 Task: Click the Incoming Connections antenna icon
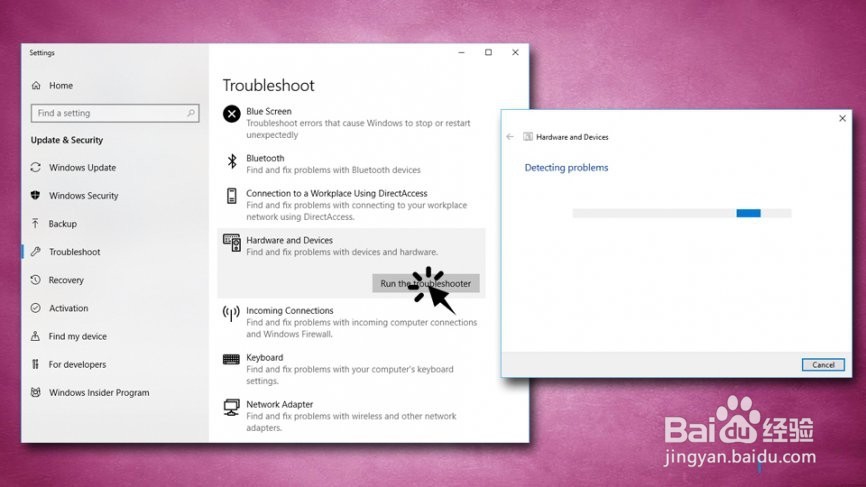pyautogui.click(x=231, y=313)
